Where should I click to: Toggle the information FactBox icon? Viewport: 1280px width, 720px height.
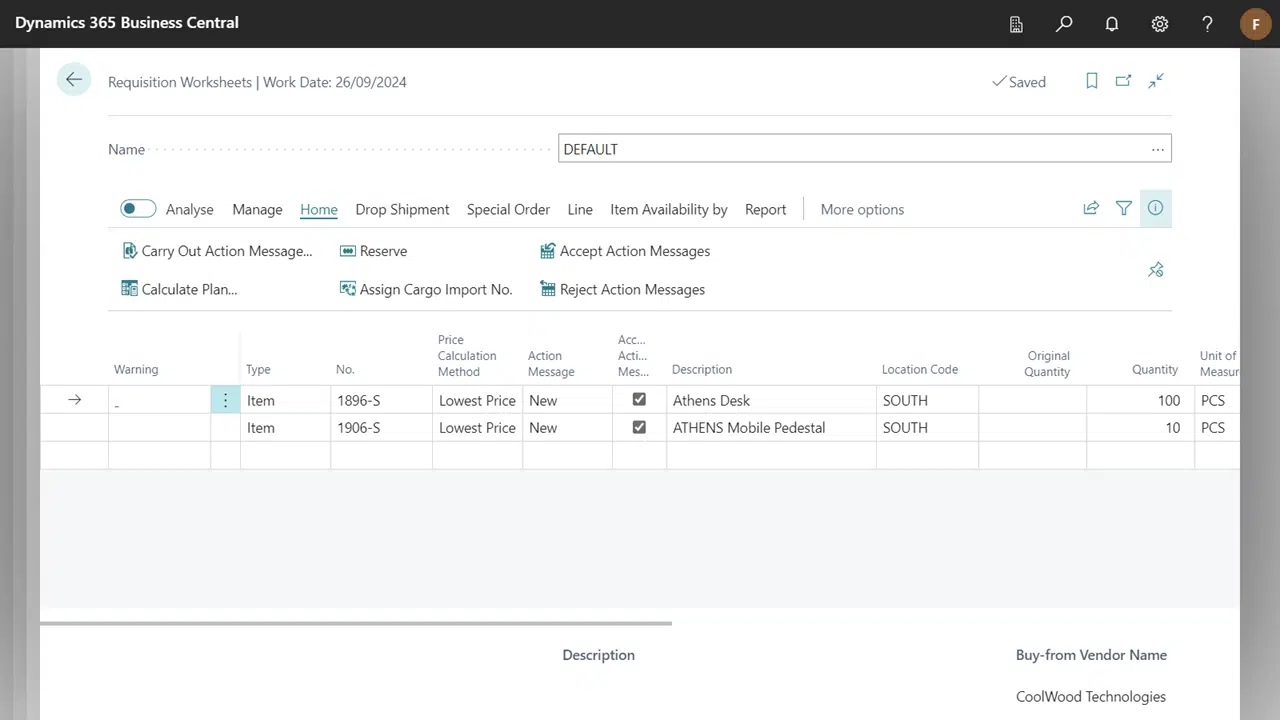click(x=1156, y=208)
